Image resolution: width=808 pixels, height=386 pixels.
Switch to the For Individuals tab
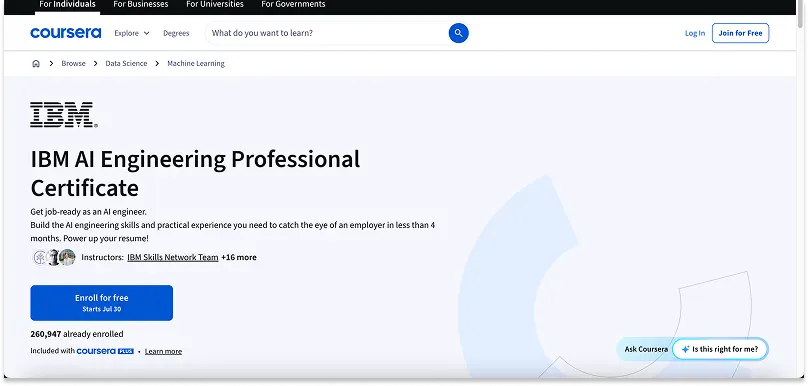click(68, 5)
